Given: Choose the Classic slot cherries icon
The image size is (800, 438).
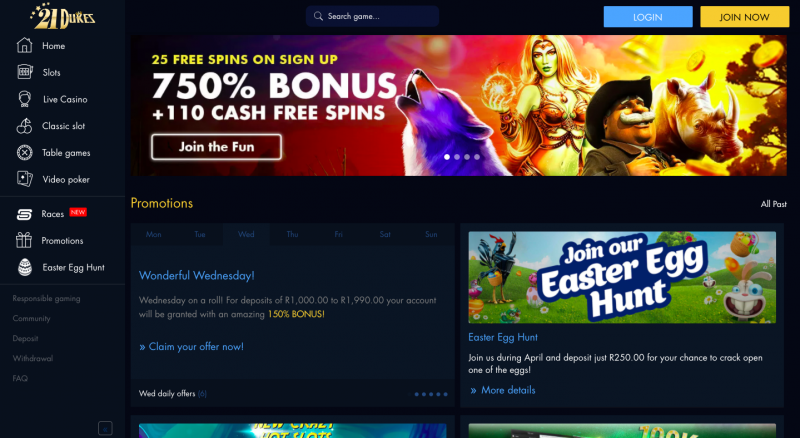Looking at the screenshot, I should click(24, 126).
